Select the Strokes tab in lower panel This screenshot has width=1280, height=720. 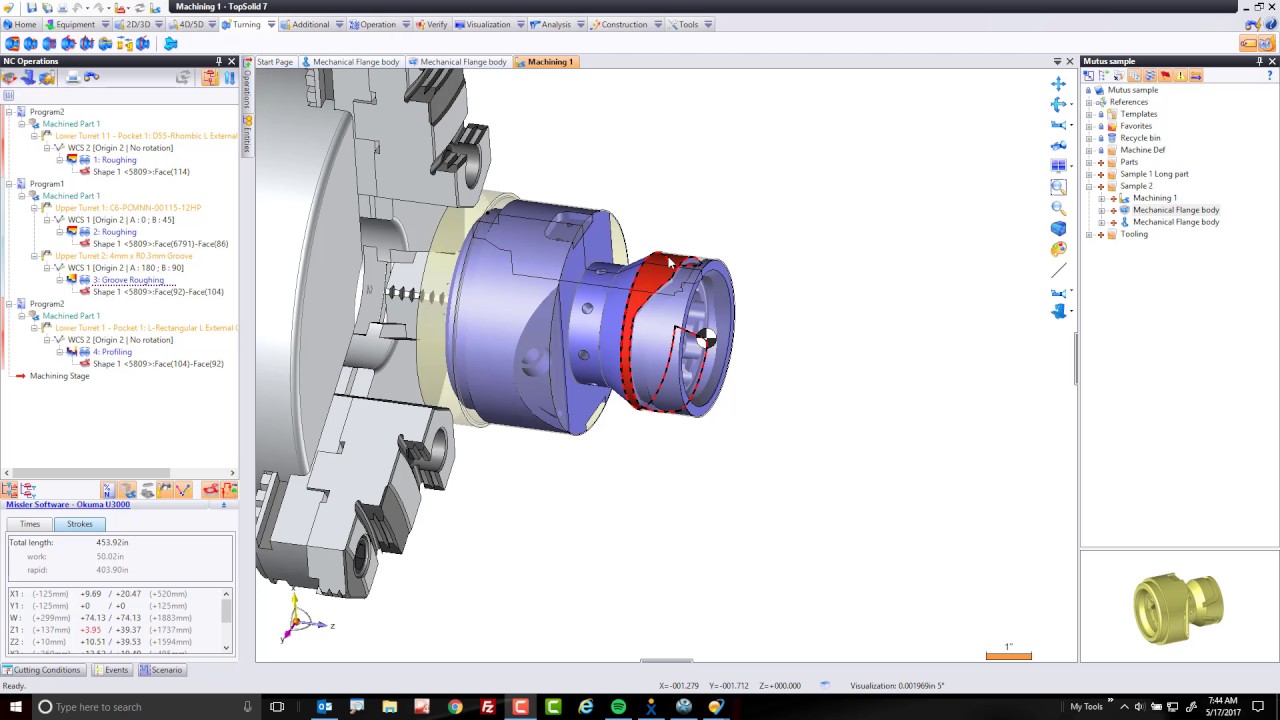[80, 524]
